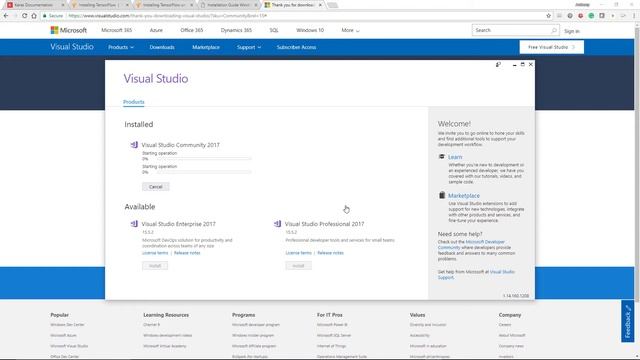Open Dynamics 365 in the top menu
Image resolution: width=640 pixels, height=360 pixels.
[x=236, y=30]
